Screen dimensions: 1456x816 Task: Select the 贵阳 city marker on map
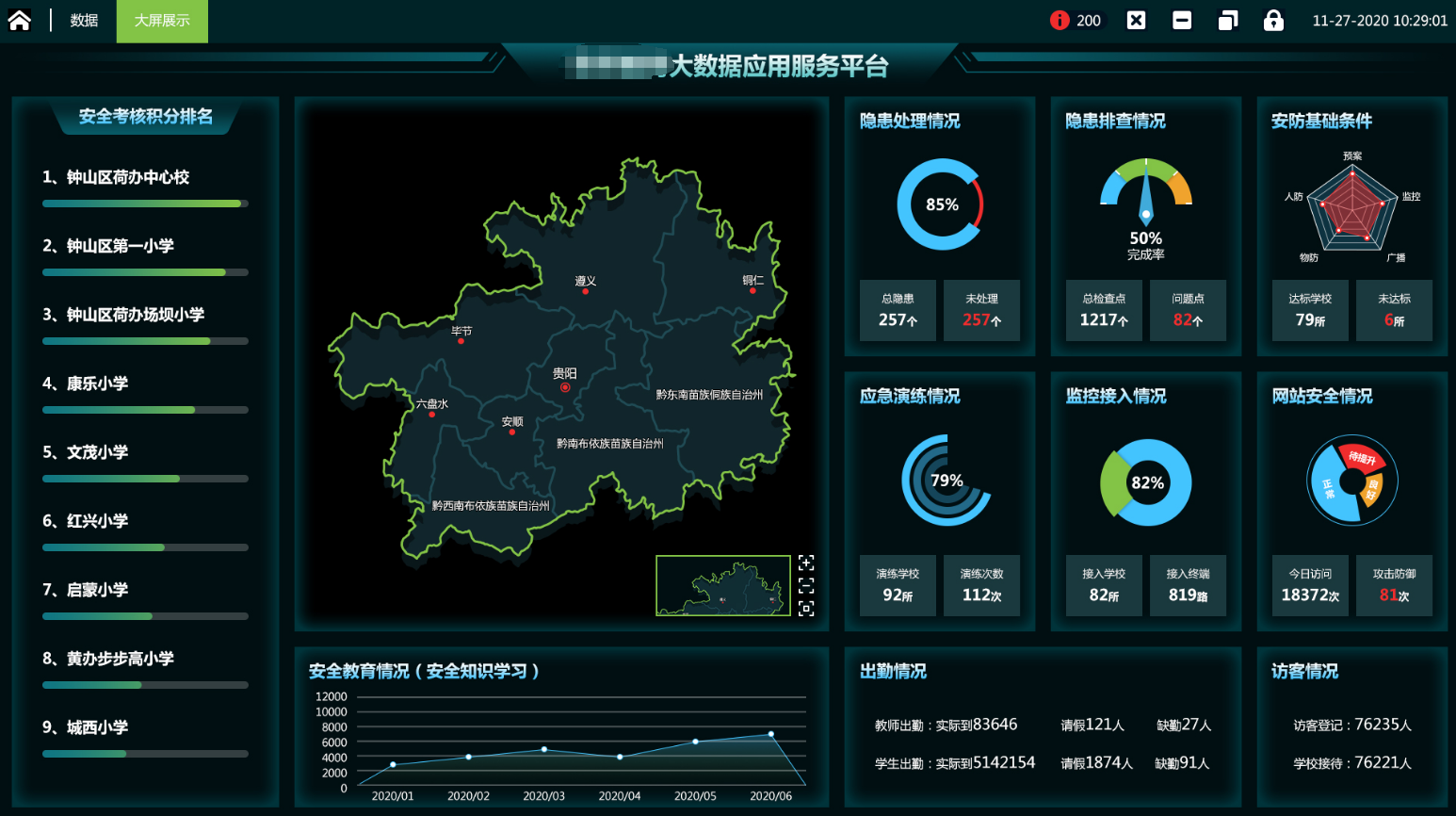tap(565, 387)
